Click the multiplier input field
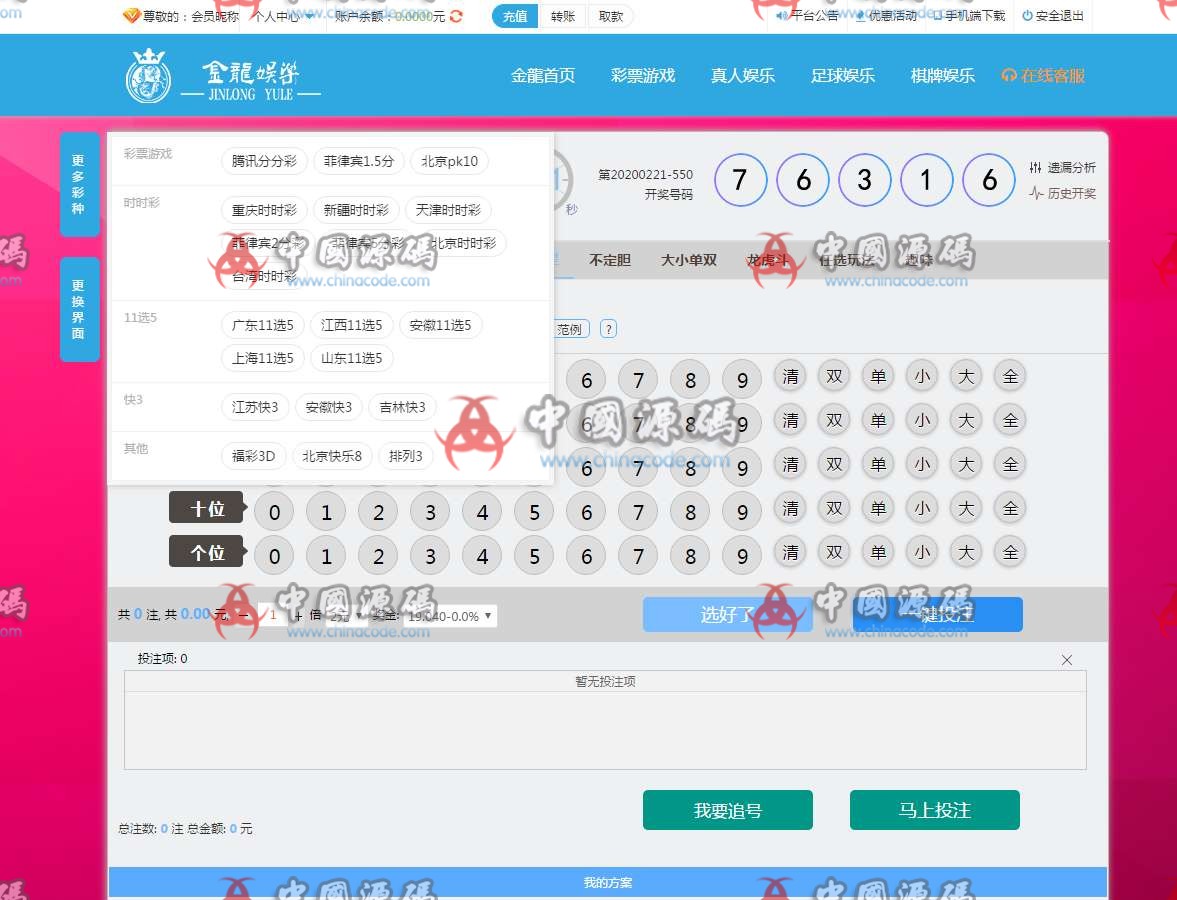Viewport: 1177px width, 900px height. pyautogui.click(x=273, y=616)
